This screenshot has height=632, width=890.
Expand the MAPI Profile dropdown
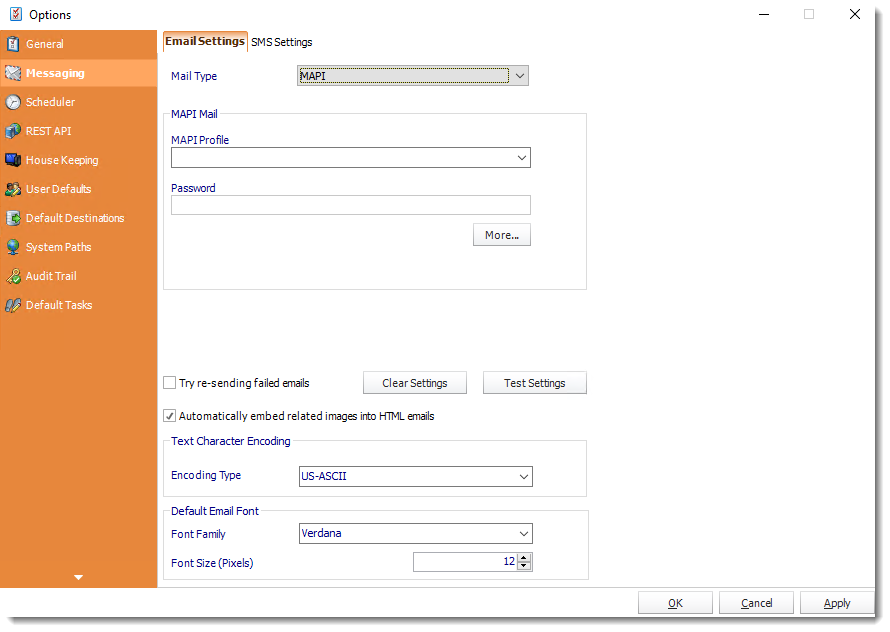click(x=522, y=158)
